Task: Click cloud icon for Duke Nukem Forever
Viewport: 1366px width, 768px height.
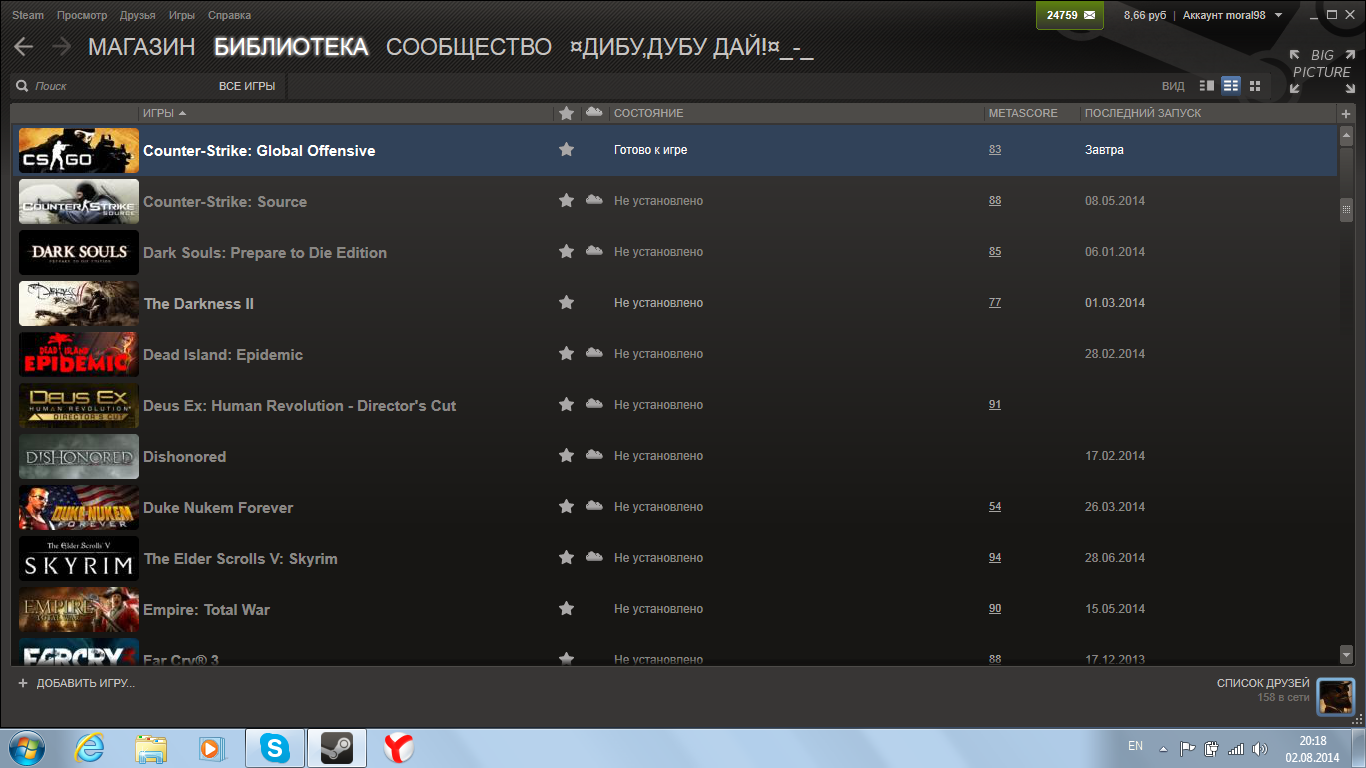Action: pos(594,505)
